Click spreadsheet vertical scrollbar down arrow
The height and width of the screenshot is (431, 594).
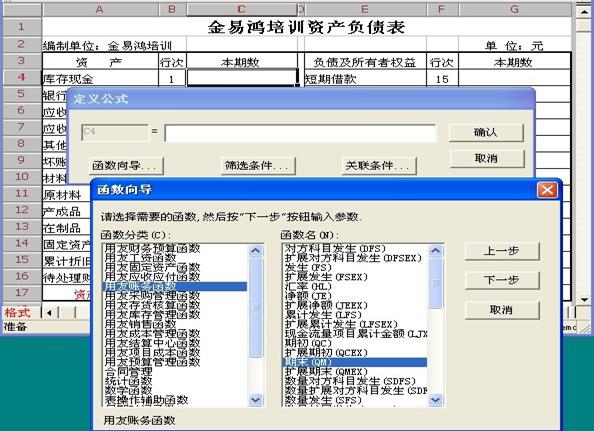tap(583, 299)
